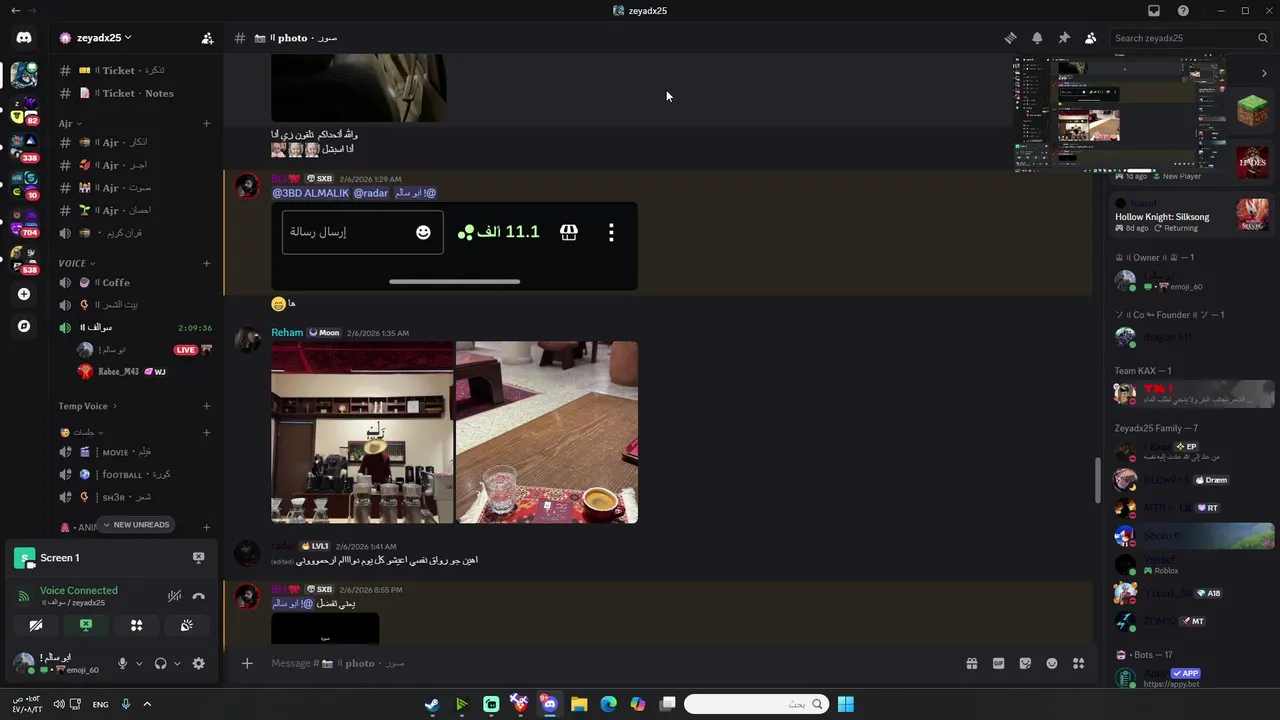Click @radar mention in message
Image resolution: width=1280 pixels, height=720 pixels.
click(369, 193)
